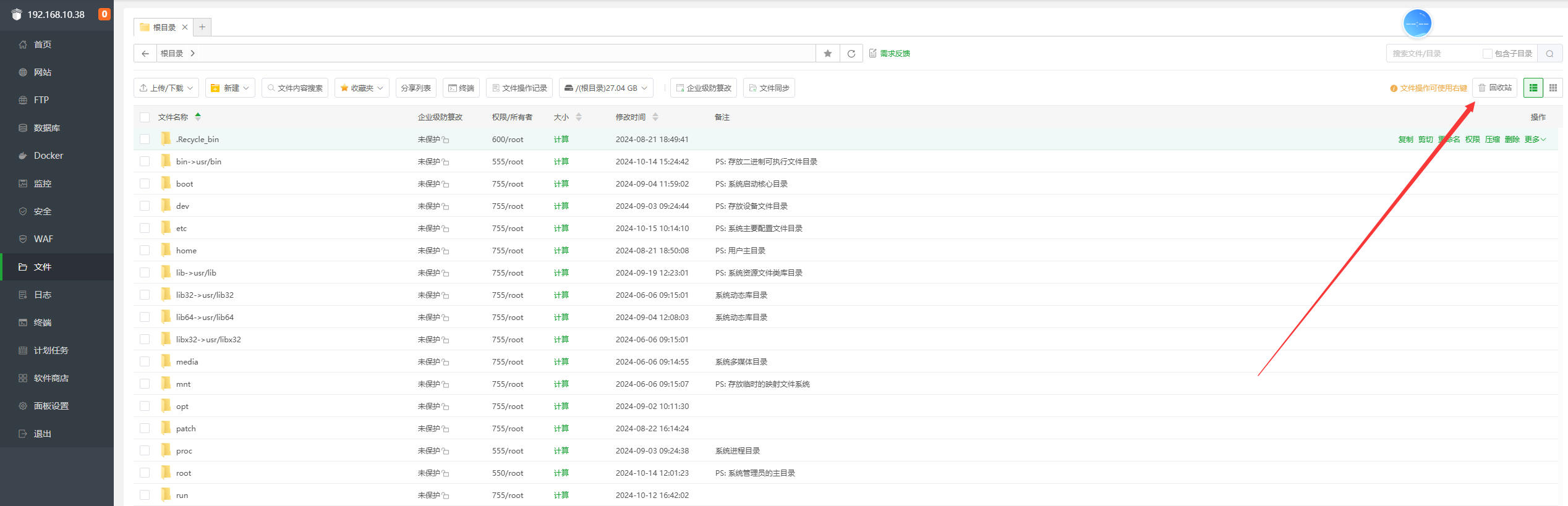Open 终端 from the toolbar
The image size is (1568, 506).
tap(461, 88)
